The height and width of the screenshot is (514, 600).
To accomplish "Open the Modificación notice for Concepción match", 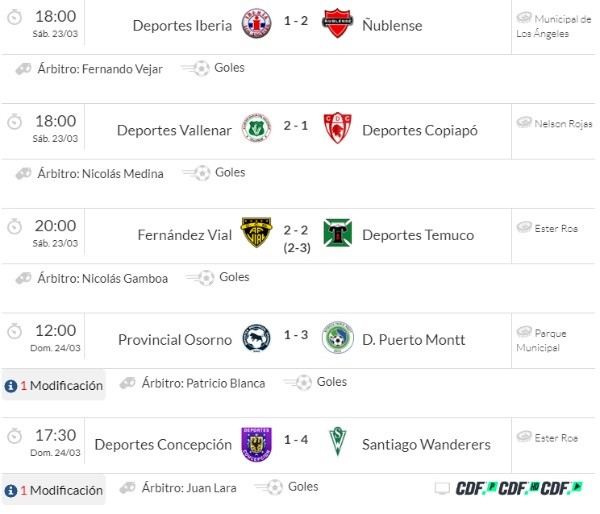I will click(x=54, y=490).
